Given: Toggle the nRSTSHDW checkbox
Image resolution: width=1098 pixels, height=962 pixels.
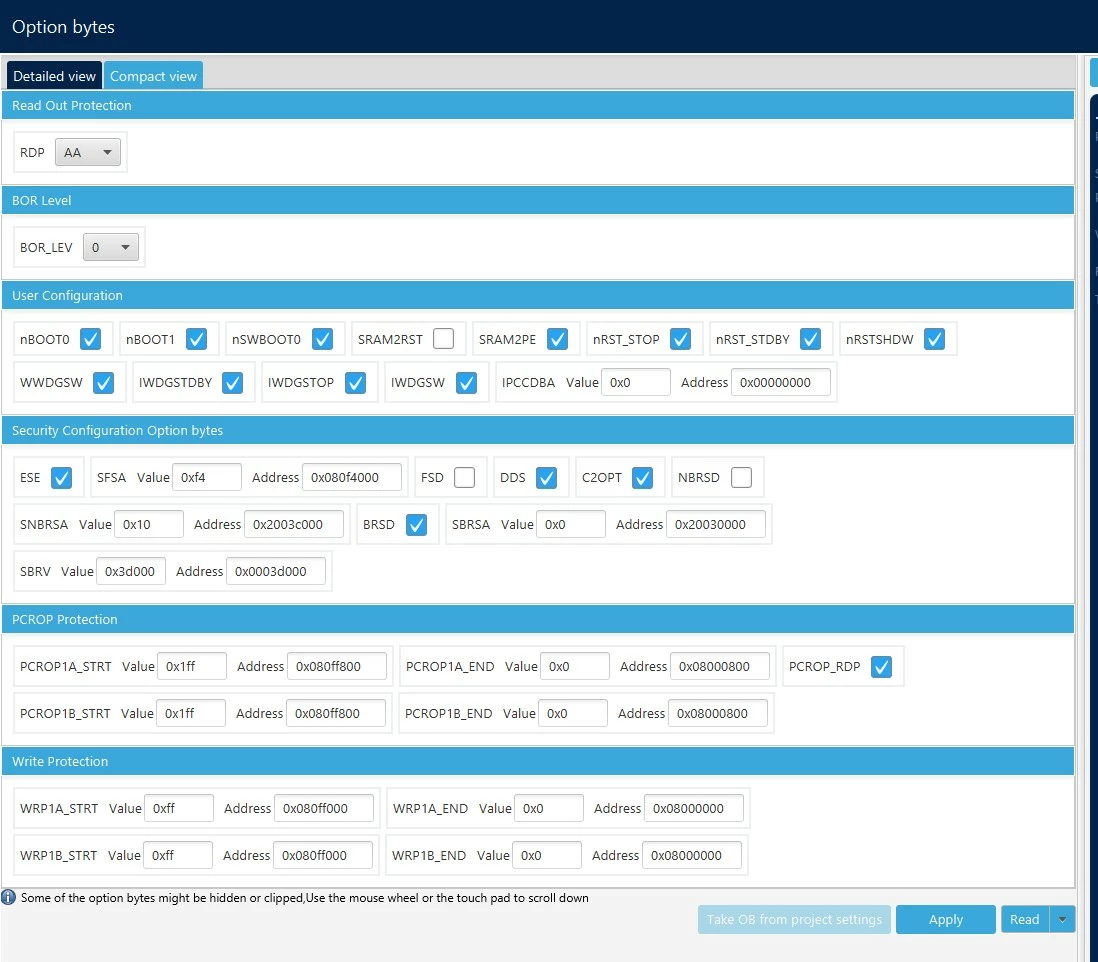Looking at the screenshot, I should click(934, 339).
